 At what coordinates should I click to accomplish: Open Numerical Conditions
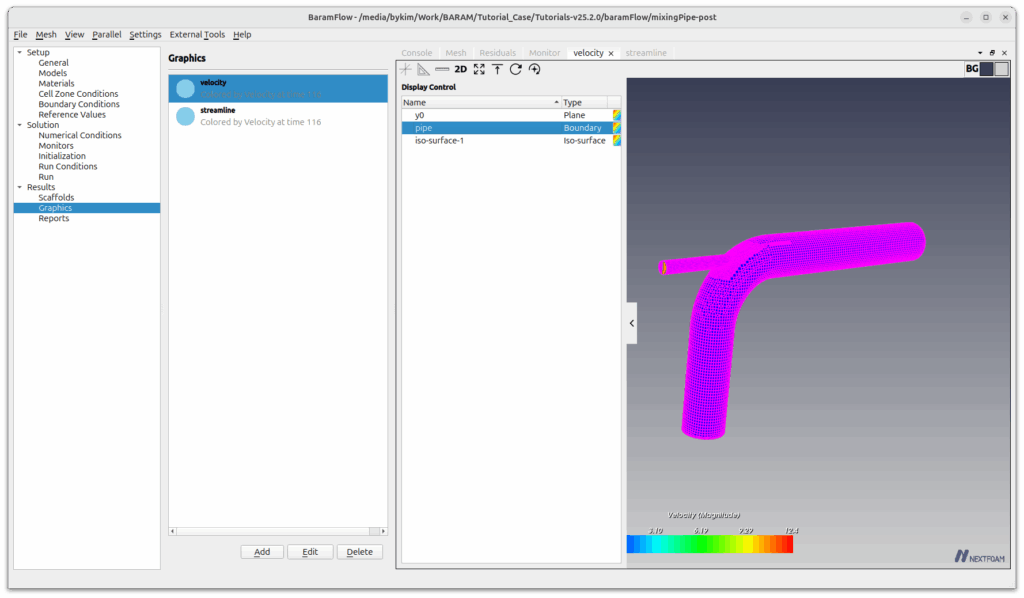coord(80,135)
